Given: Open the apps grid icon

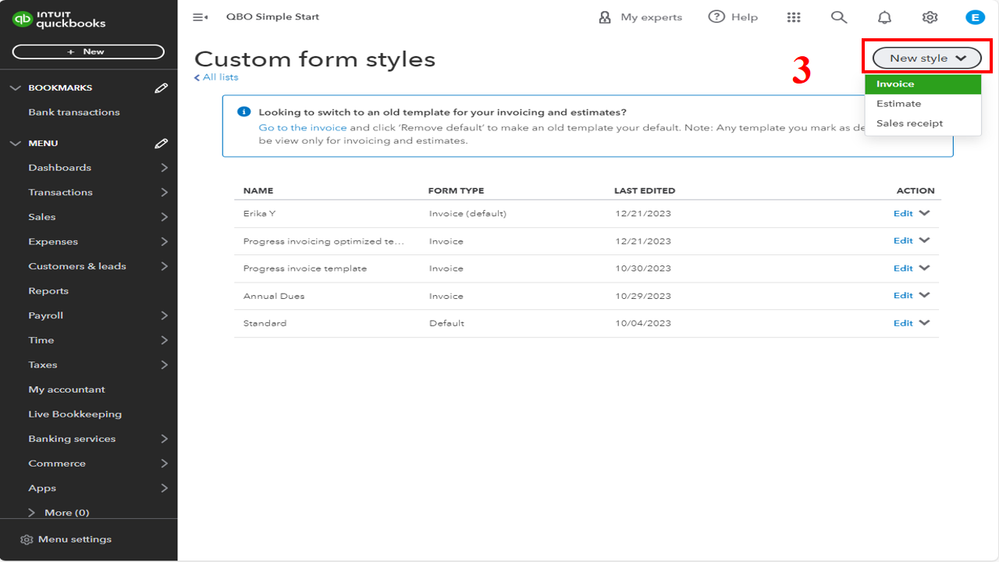Looking at the screenshot, I should [x=794, y=17].
